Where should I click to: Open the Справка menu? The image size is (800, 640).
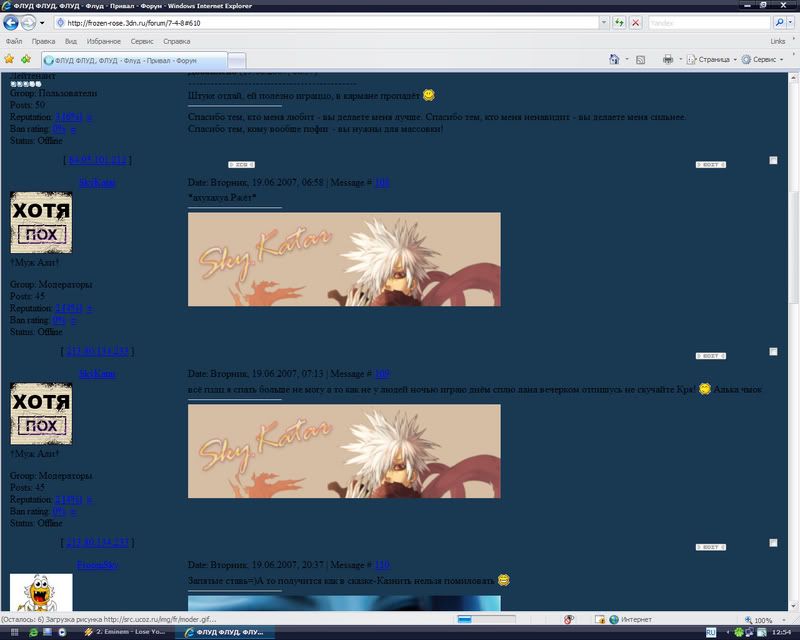(x=177, y=41)
